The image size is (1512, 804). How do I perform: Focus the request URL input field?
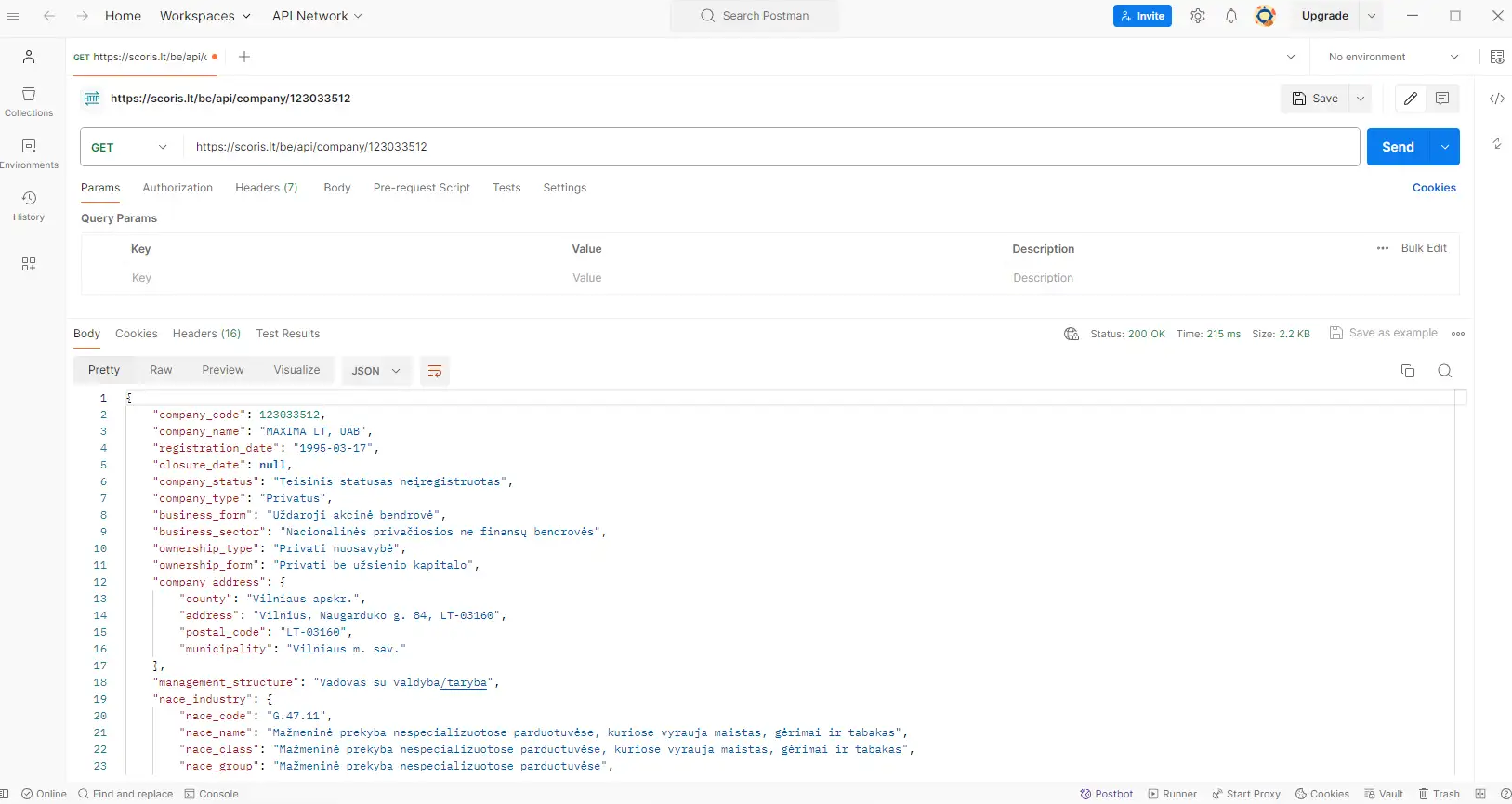(771, 147)
